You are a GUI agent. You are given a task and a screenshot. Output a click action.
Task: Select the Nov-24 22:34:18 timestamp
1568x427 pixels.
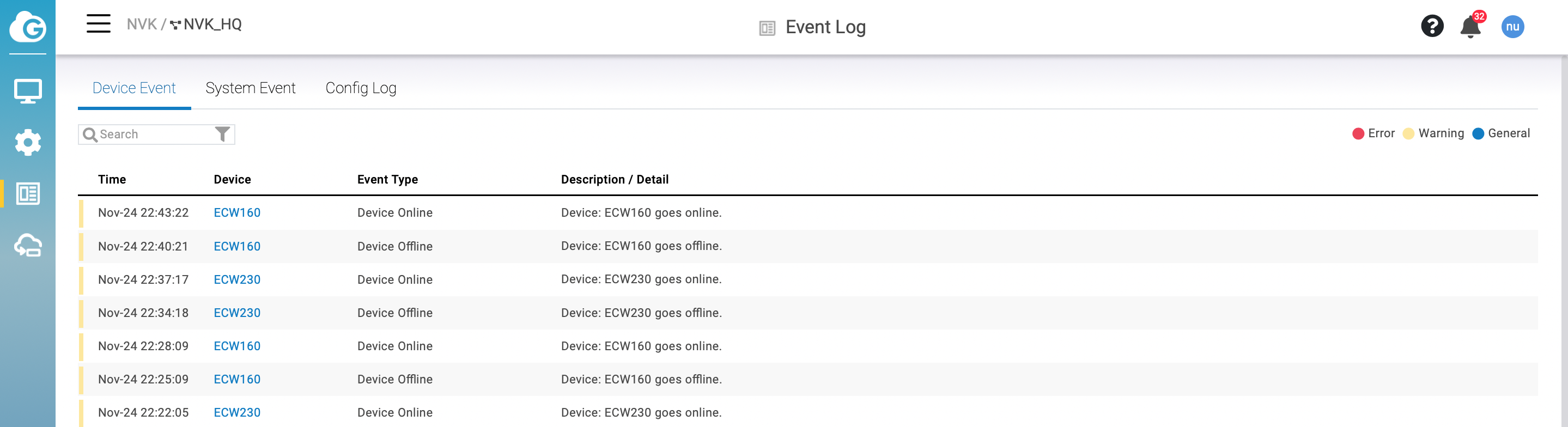pyautogui.click(x=143, y=313)
